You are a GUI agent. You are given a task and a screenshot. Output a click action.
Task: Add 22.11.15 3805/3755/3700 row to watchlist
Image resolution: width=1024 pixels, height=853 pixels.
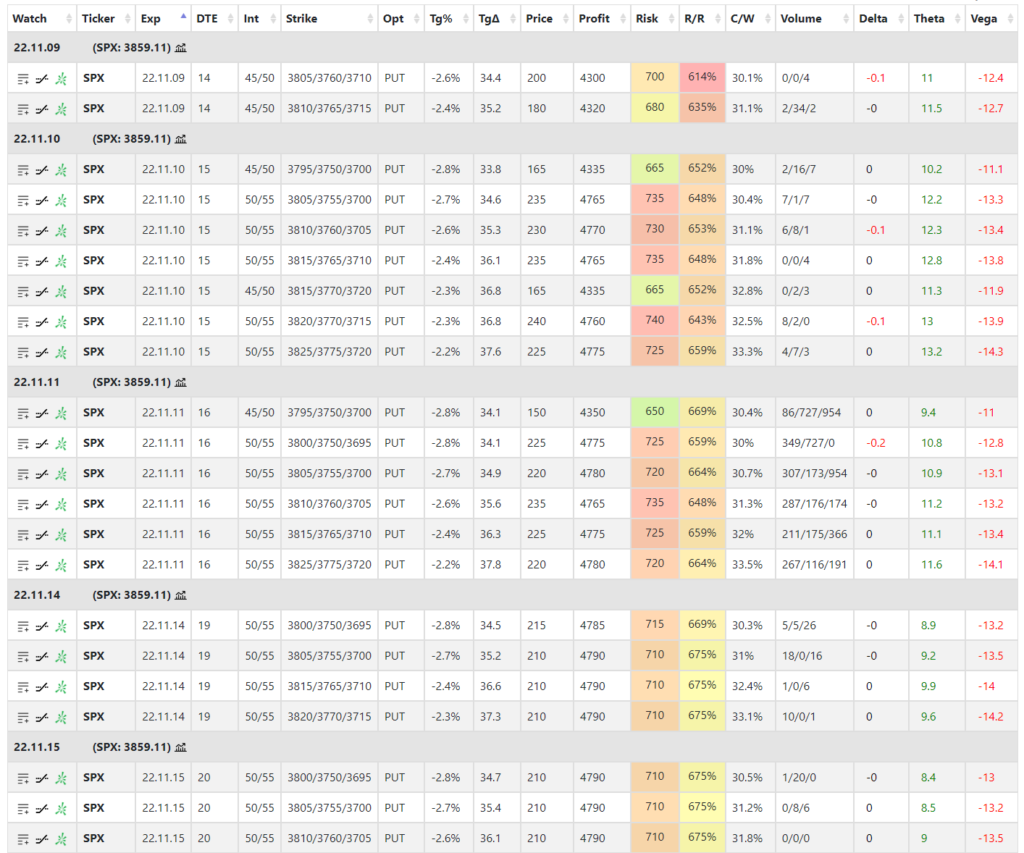[x=23, y=809]
